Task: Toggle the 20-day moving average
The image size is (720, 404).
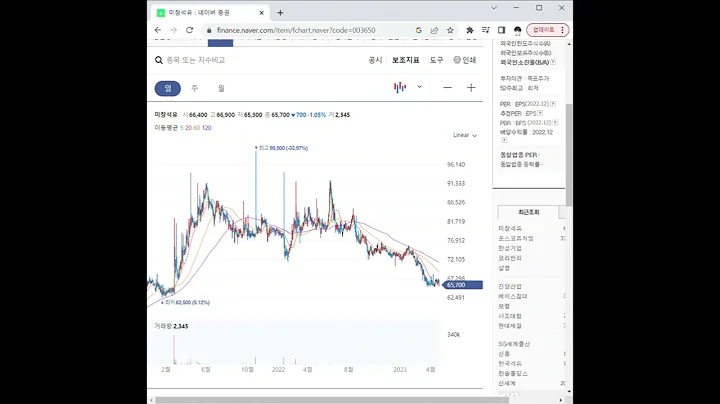Action: 188,128
